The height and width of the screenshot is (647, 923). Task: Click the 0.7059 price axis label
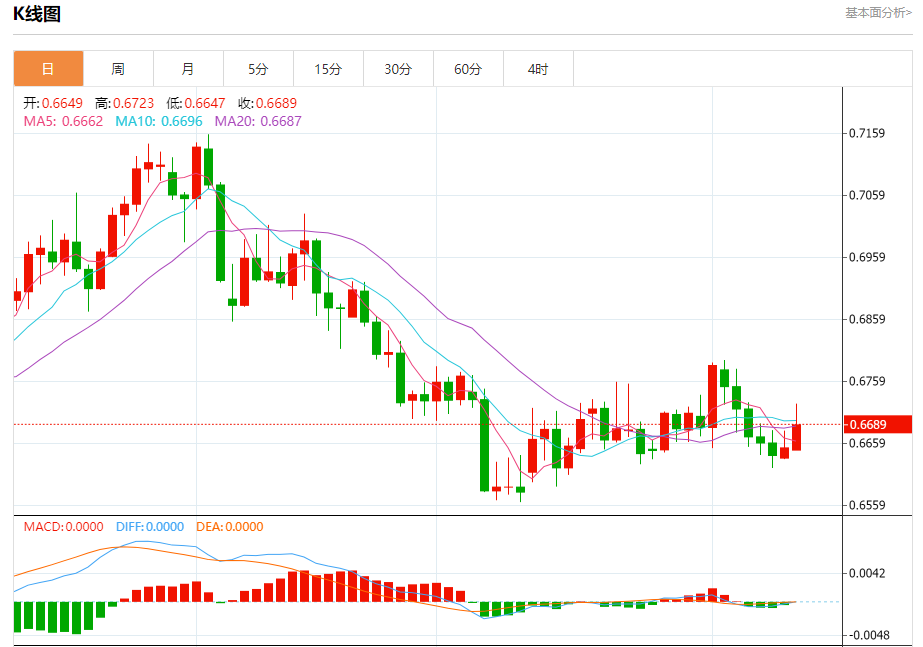coord(866,195)
